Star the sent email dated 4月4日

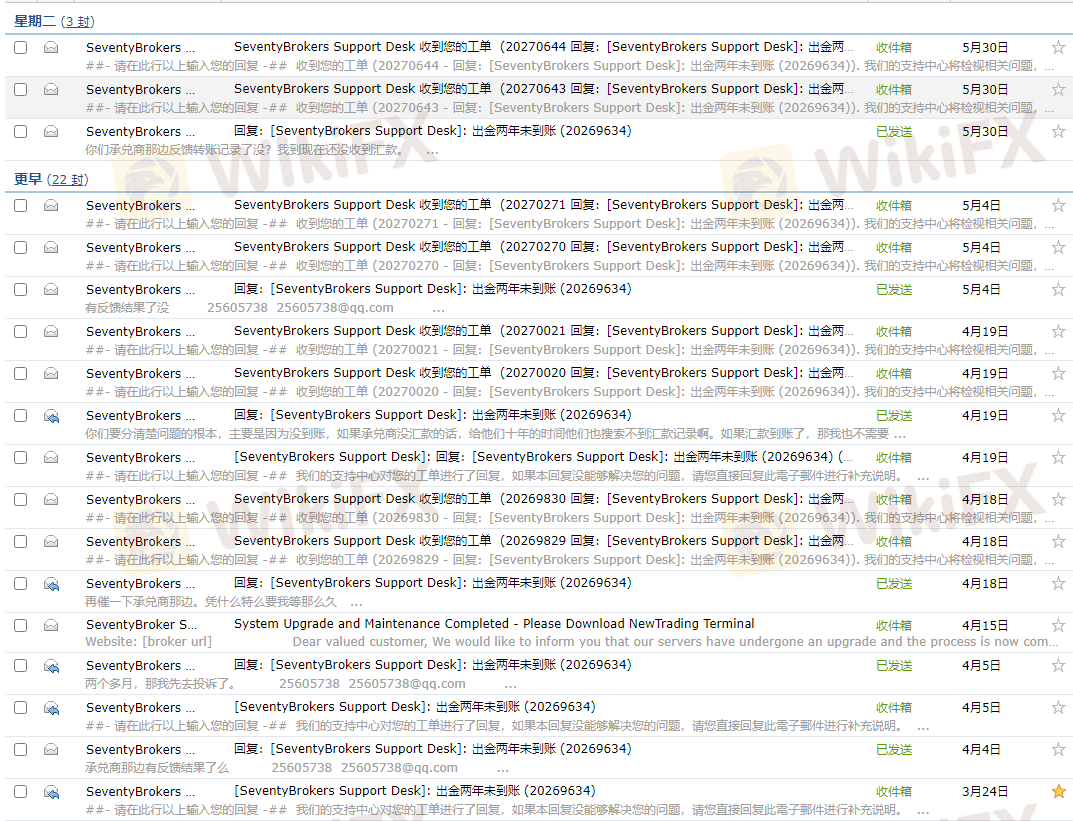tap(1058, 749)
